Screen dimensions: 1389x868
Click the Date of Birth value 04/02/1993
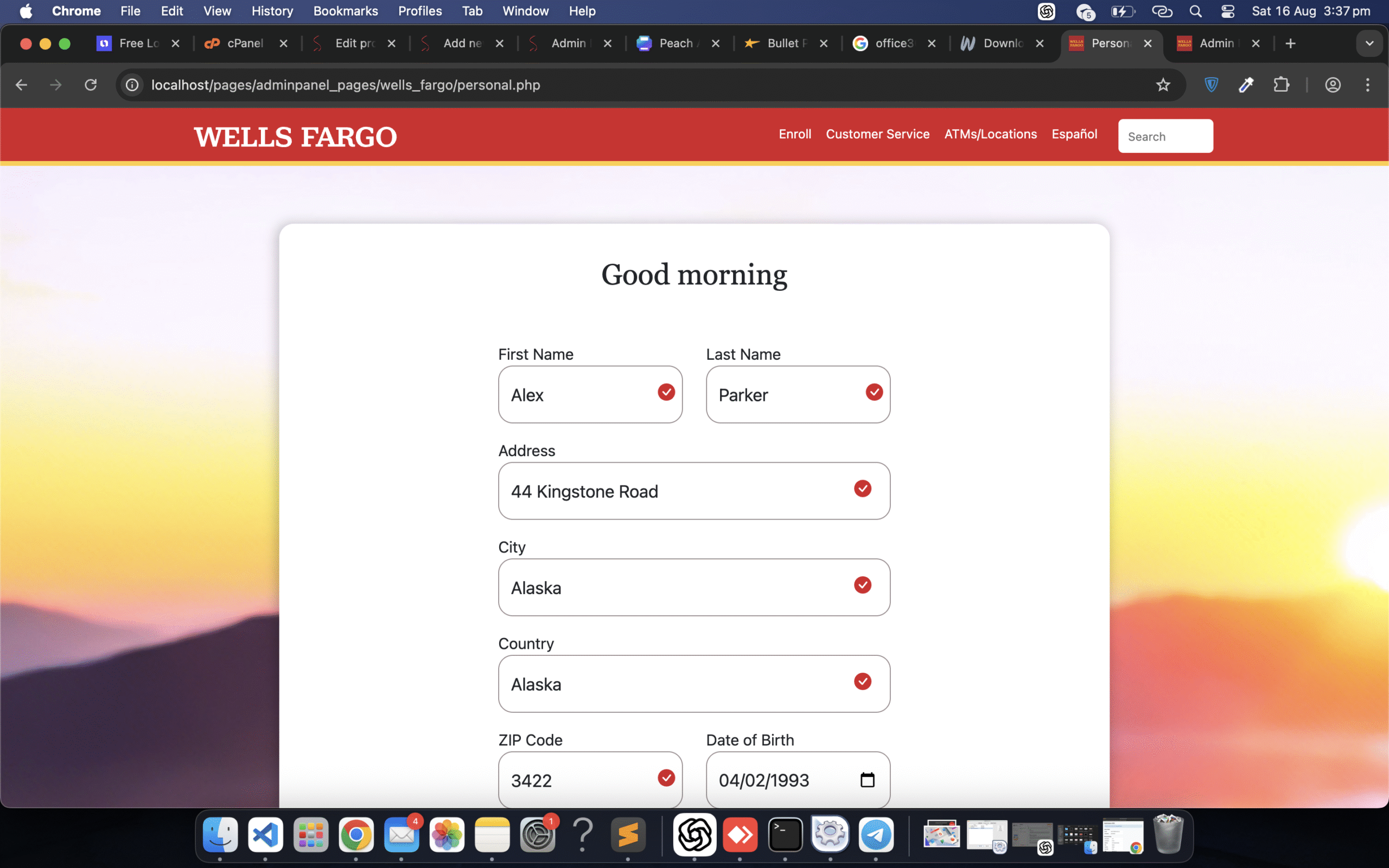tap(764, 780)
